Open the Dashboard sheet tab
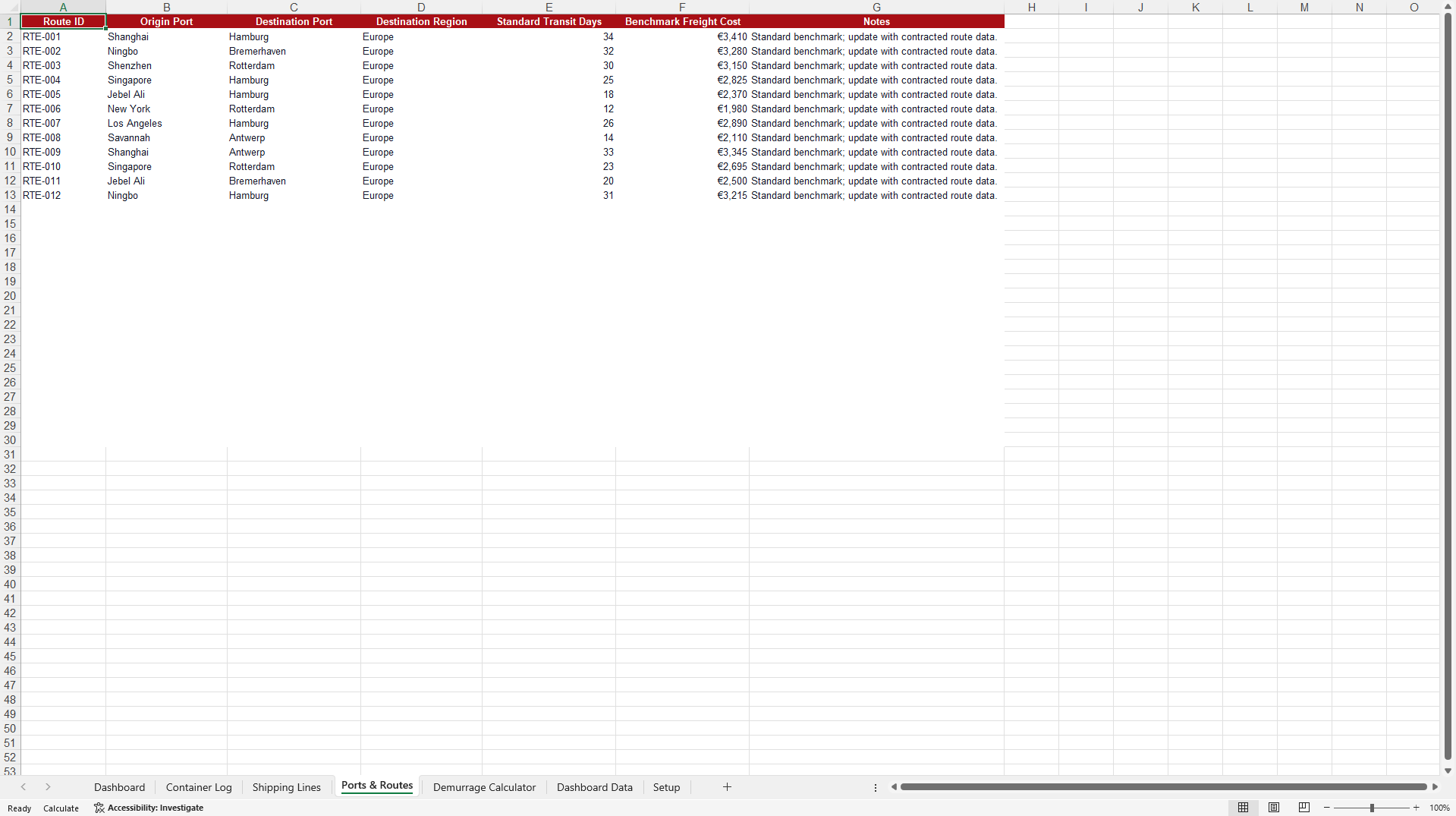 [x=119, y=787]
